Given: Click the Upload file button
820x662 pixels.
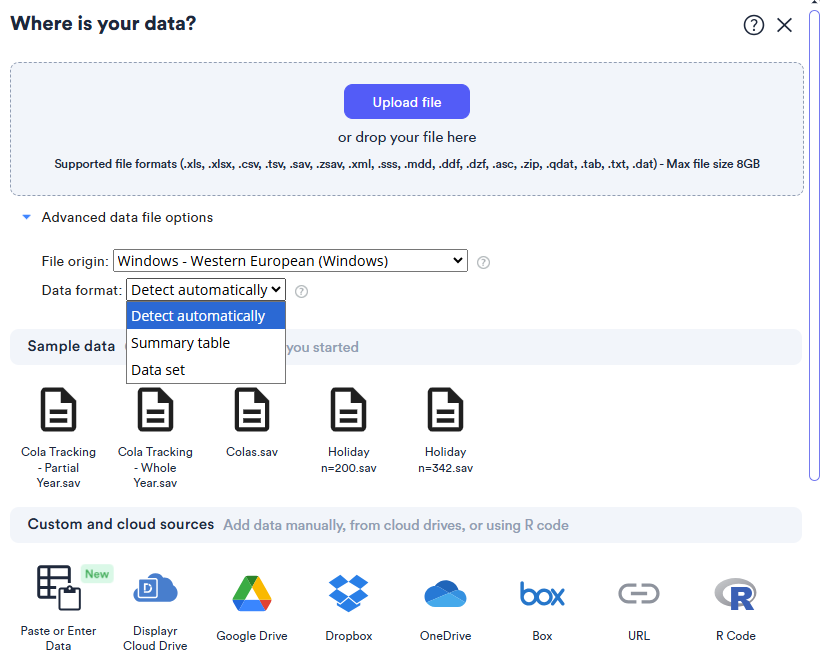Looking at the screenshot, I should [x=407, y=102].
